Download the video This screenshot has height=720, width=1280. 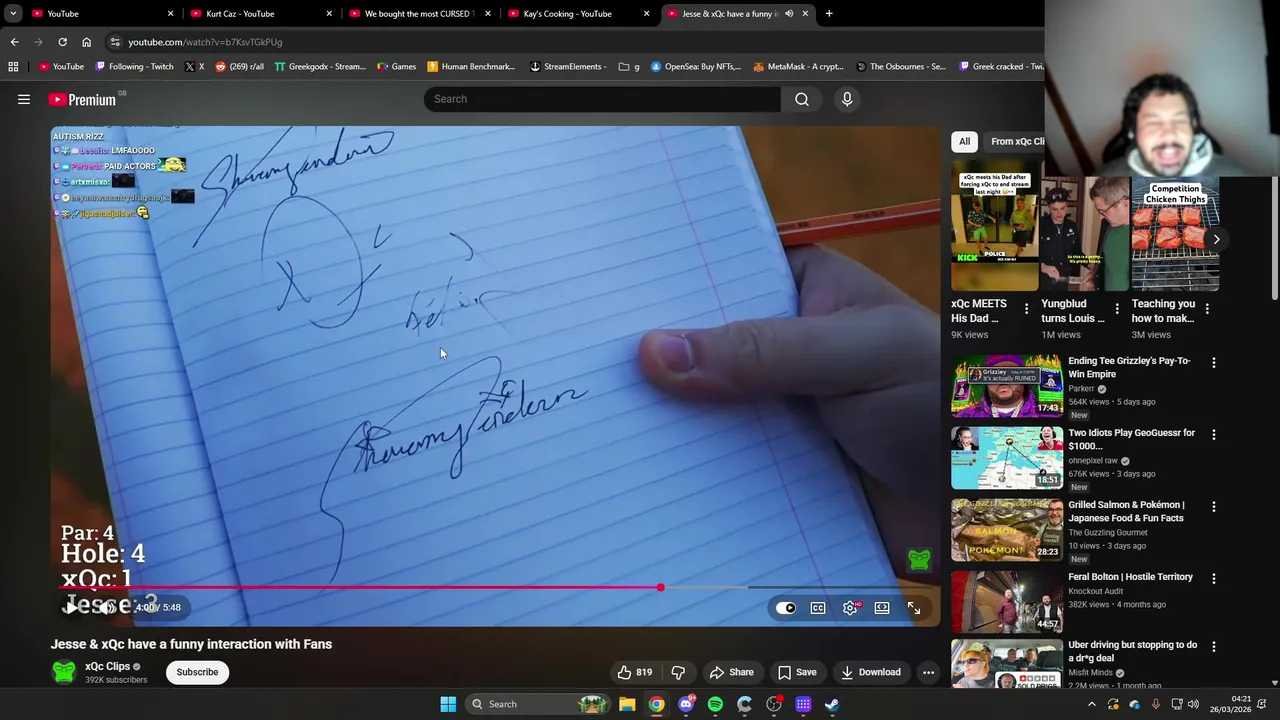point(871,672)
